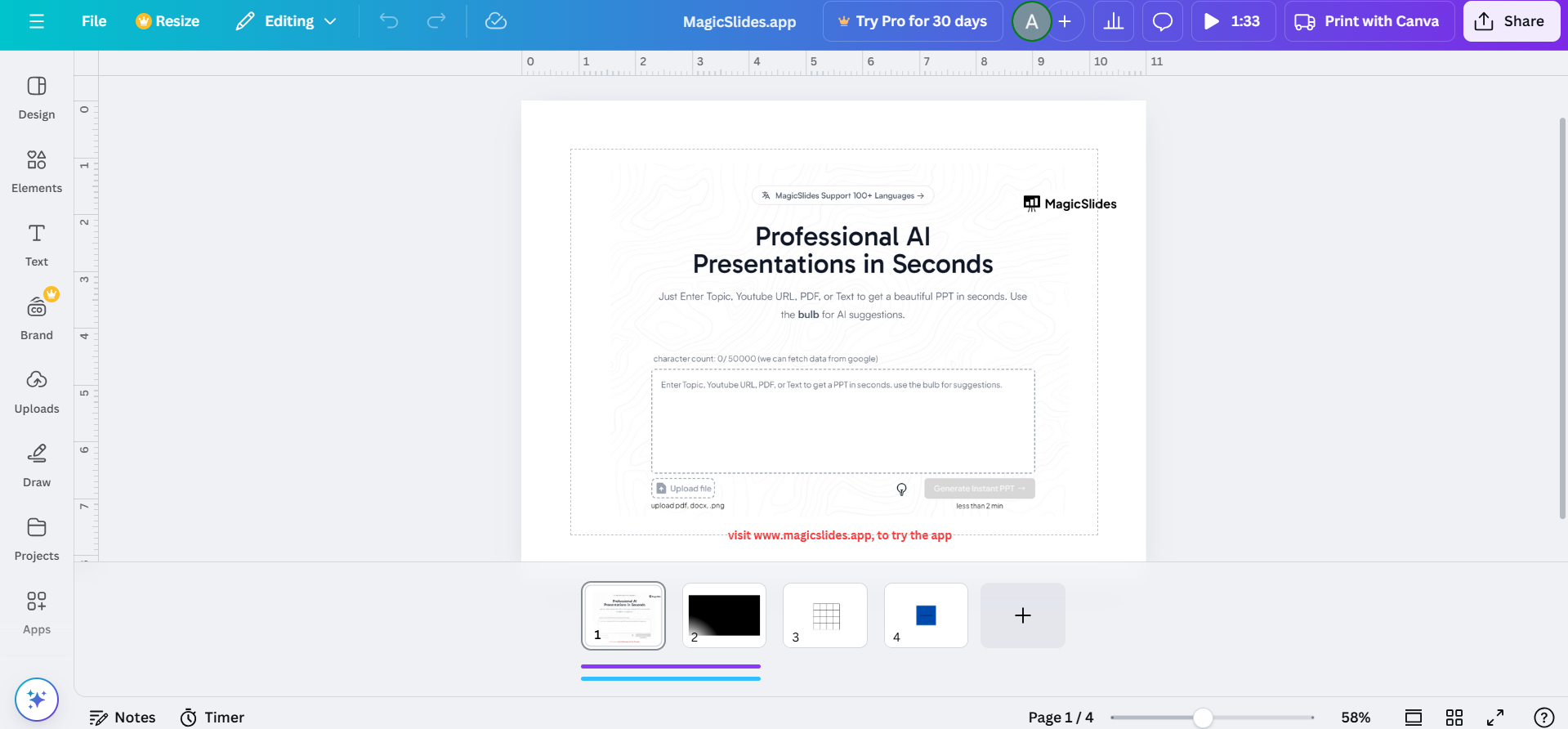The image size is (1568, 729).
Task: Open the Draw side panel
Action: tap(37, 466)
